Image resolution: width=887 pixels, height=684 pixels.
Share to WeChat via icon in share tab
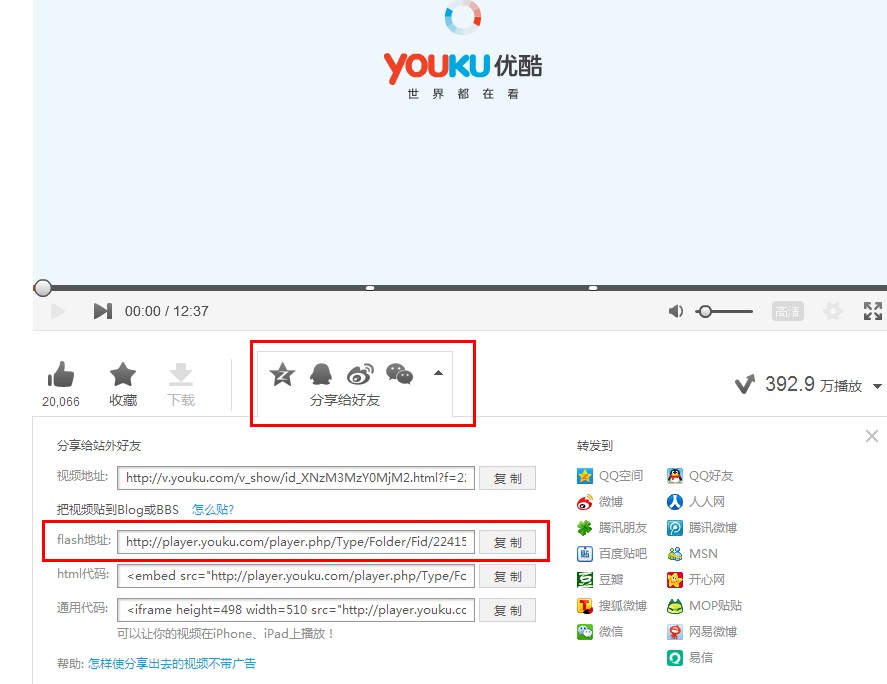[399, 374]
